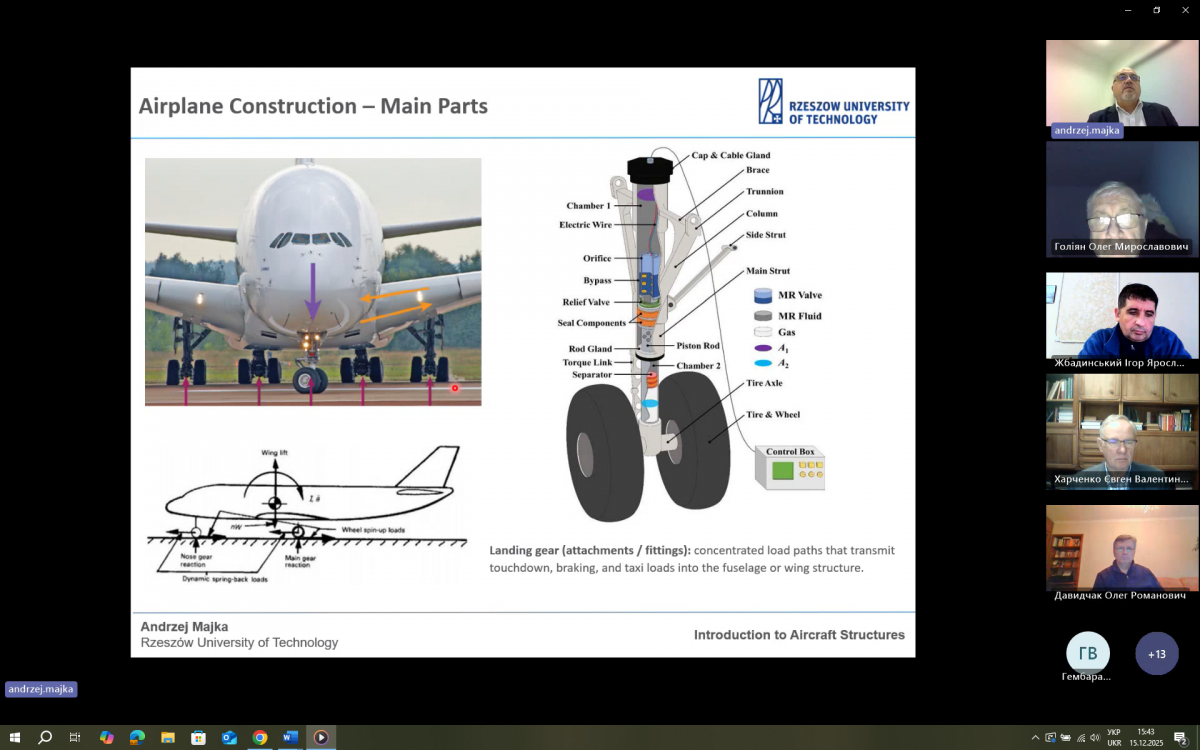Open the Windows Start menu
This screenshot has height=750, width=1200.
(15, 738)
